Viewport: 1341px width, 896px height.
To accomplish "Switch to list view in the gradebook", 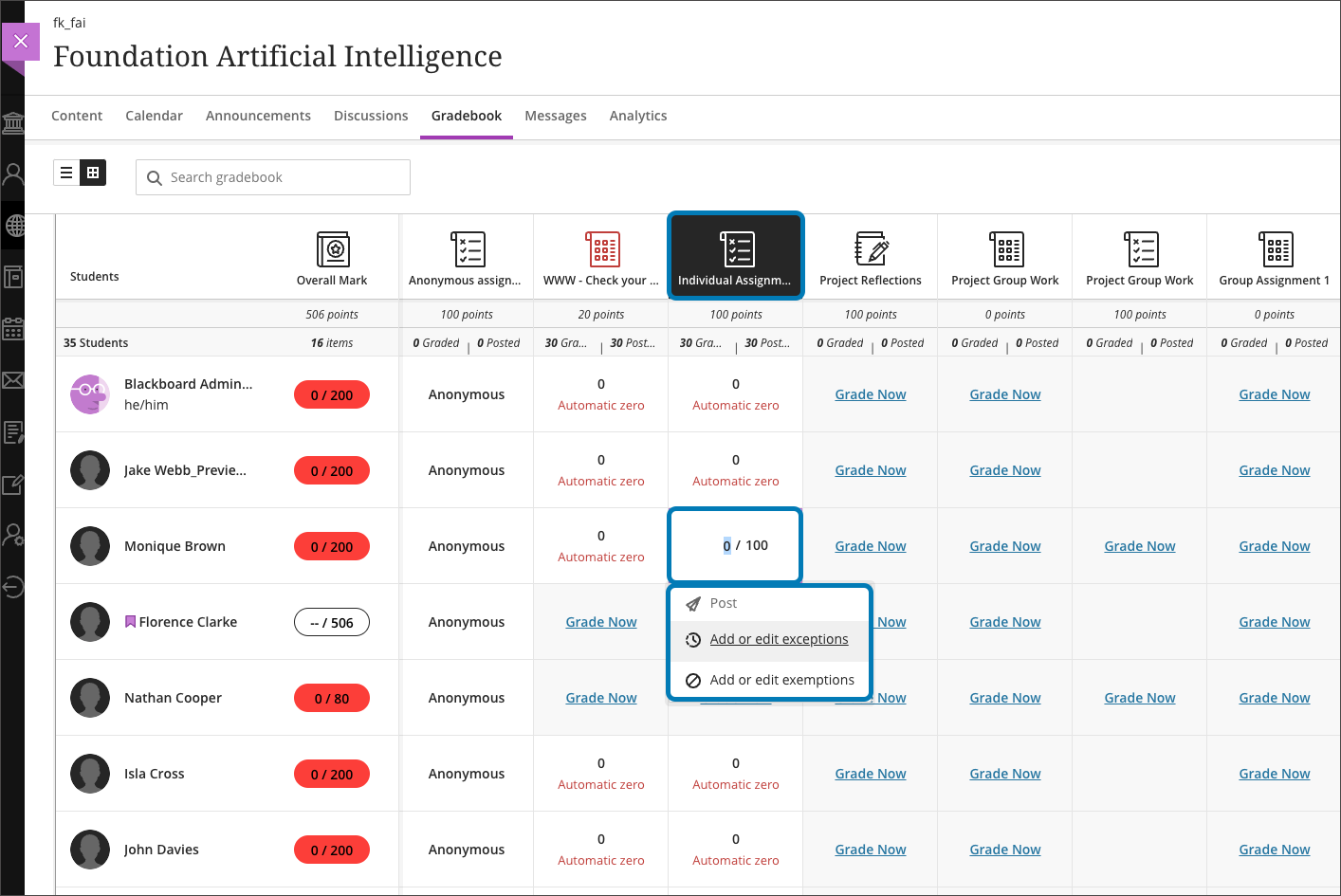I will pos(66,173).
